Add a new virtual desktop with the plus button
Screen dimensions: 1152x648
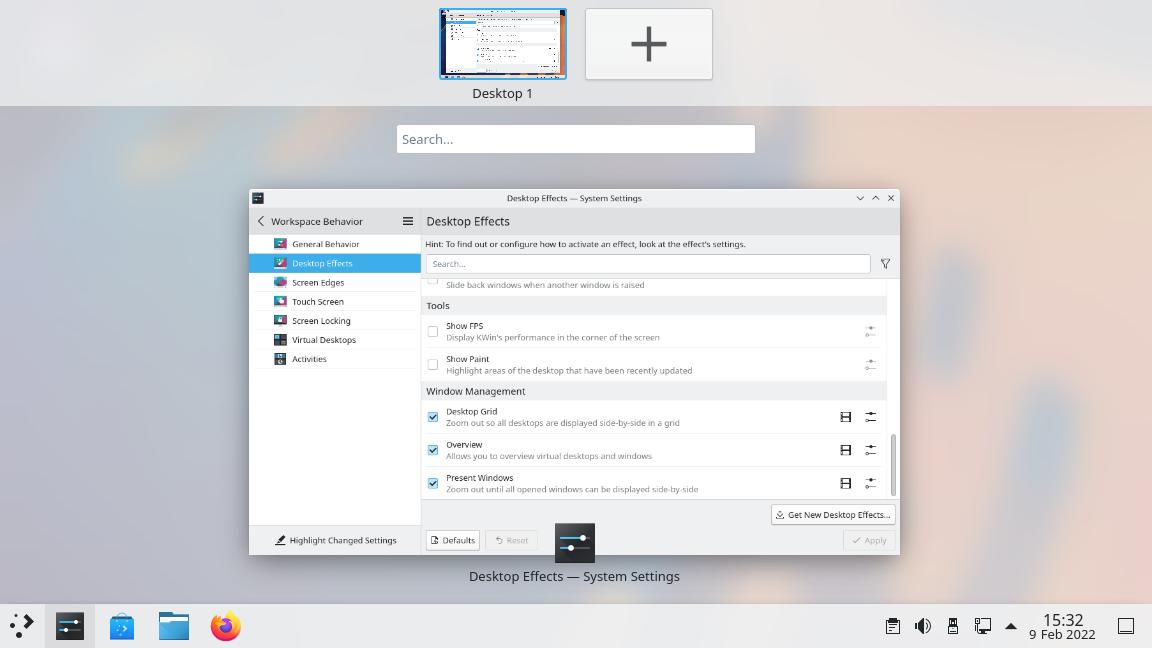click(x=649, y=44)
